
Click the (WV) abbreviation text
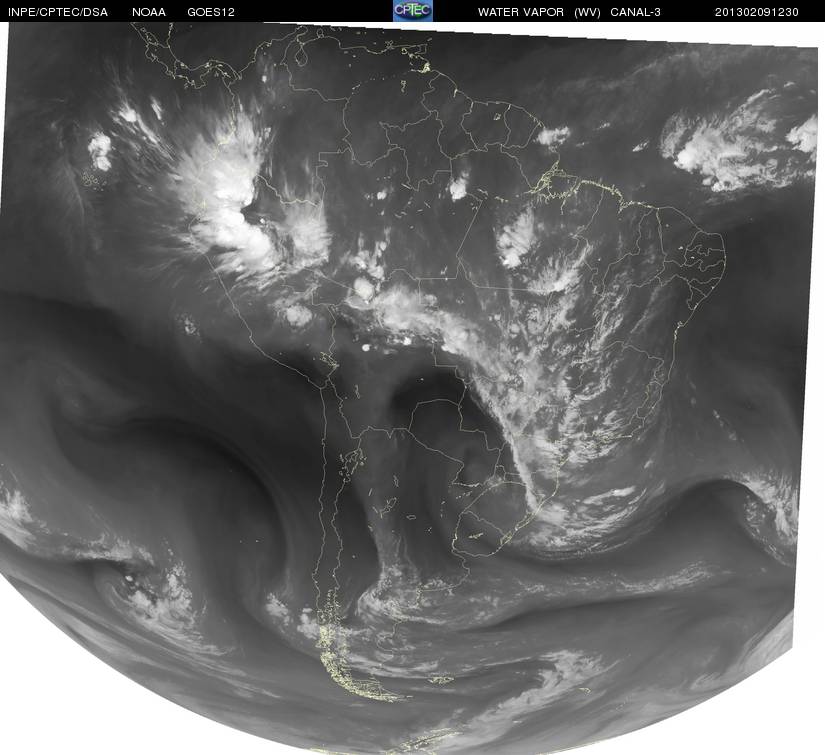pos(587,12)
